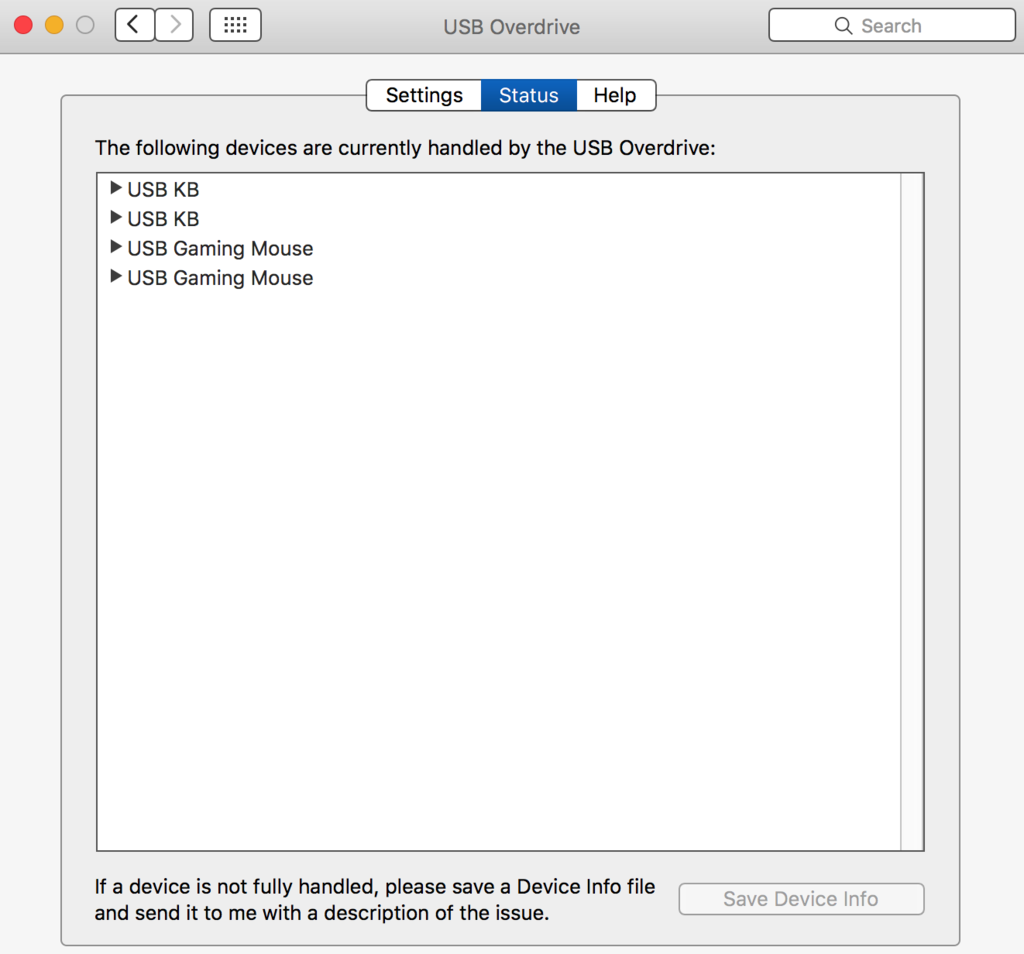Viewport: 1024px width, 954px height.
Task: Expand the first USB Gaming Mouse entry
Action: tap(116, 247)
